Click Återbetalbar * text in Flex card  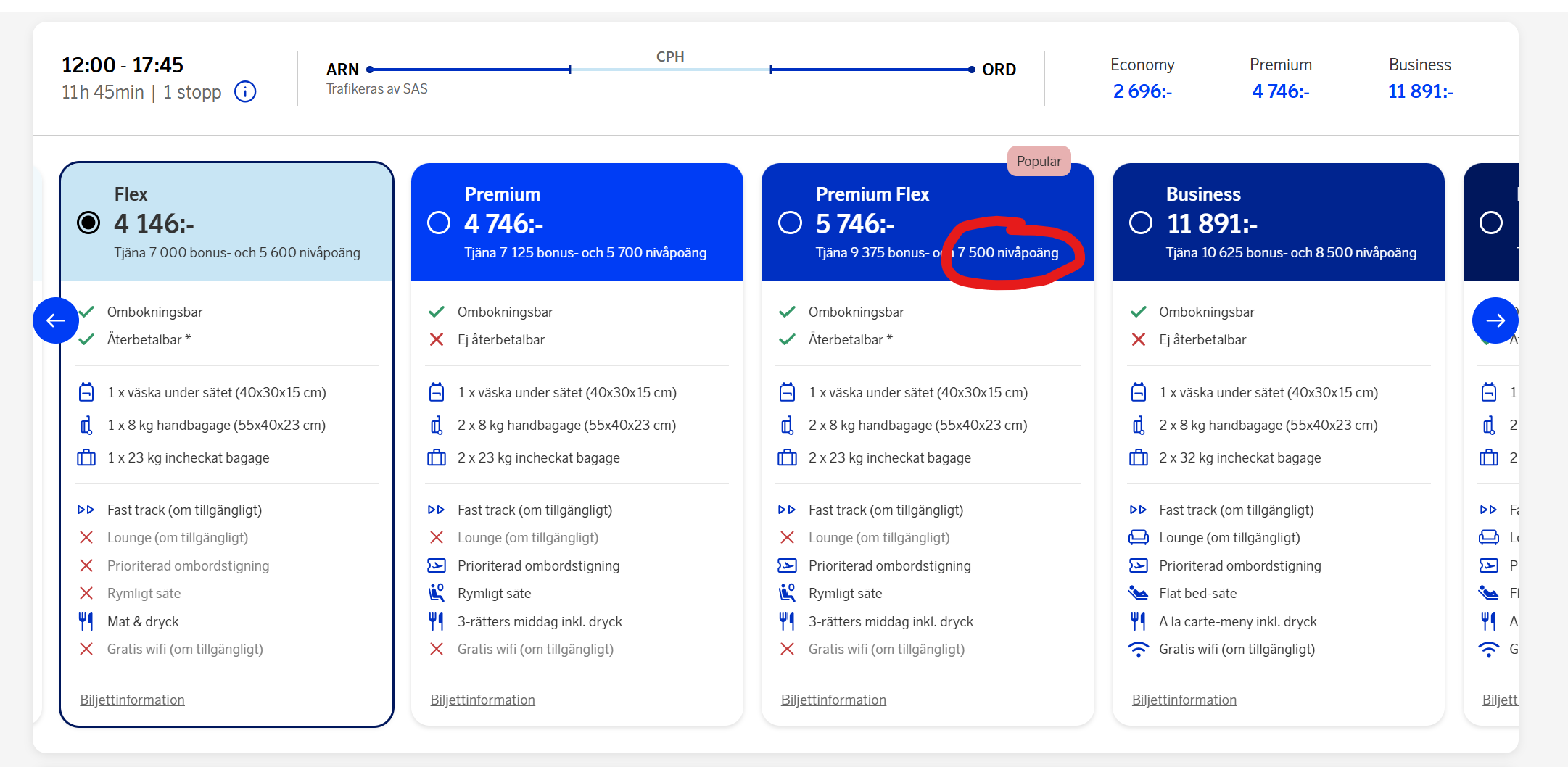pos(149,339)
